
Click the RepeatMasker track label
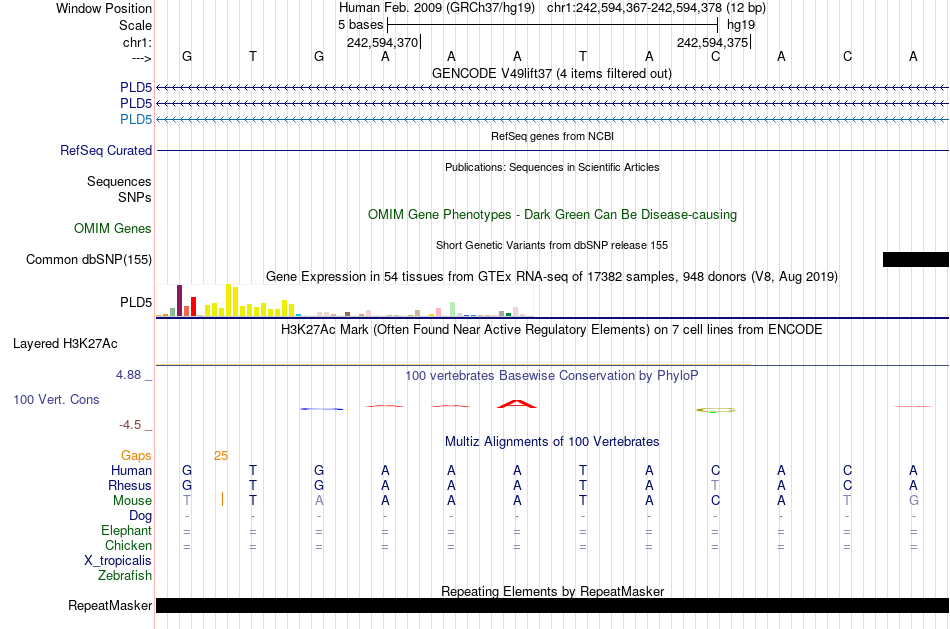click(x=110, y=605)
